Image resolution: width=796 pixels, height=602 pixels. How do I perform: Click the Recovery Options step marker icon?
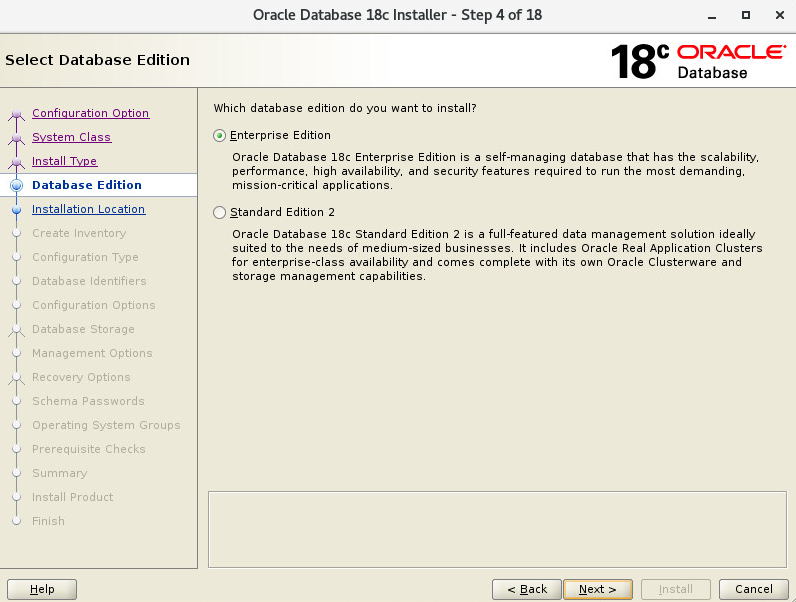coord(16,379)
